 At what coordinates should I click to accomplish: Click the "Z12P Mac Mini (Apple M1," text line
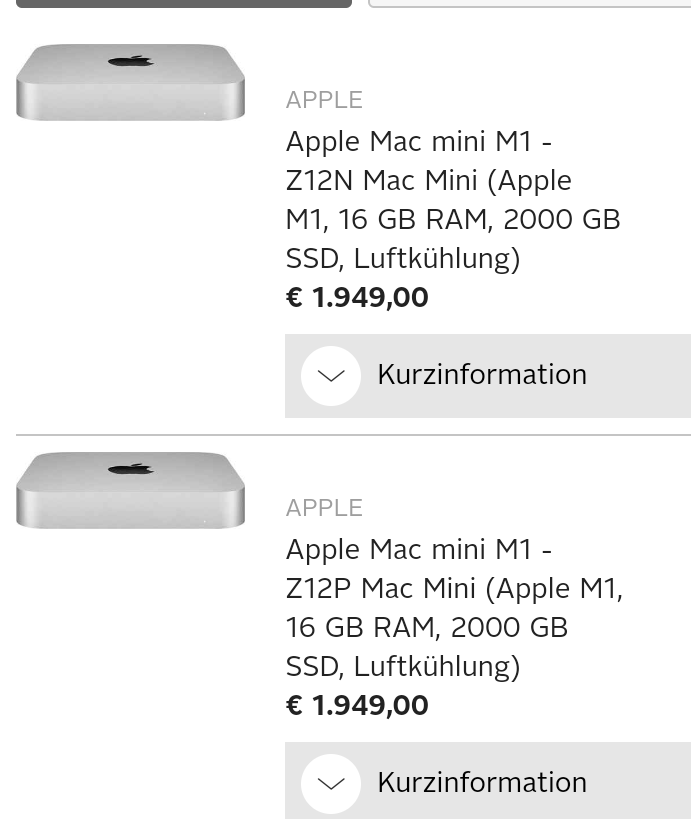pyautogui.click(x=454, y=589)
